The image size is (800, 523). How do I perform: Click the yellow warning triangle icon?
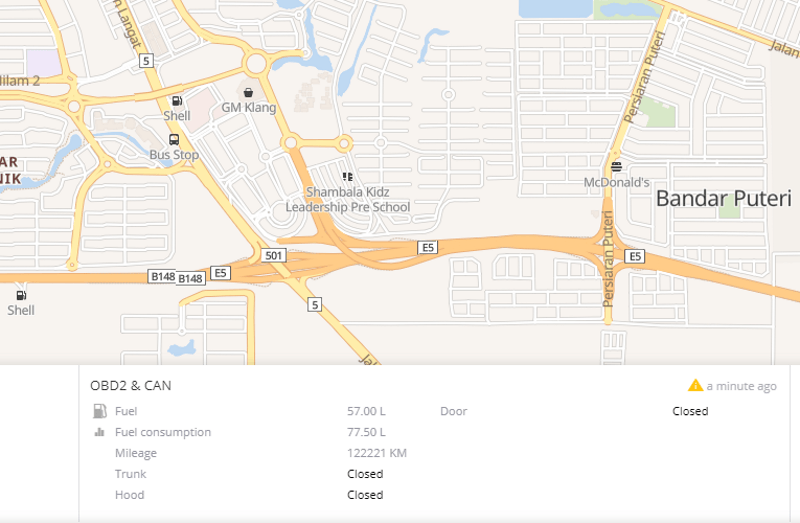(695, 385)
